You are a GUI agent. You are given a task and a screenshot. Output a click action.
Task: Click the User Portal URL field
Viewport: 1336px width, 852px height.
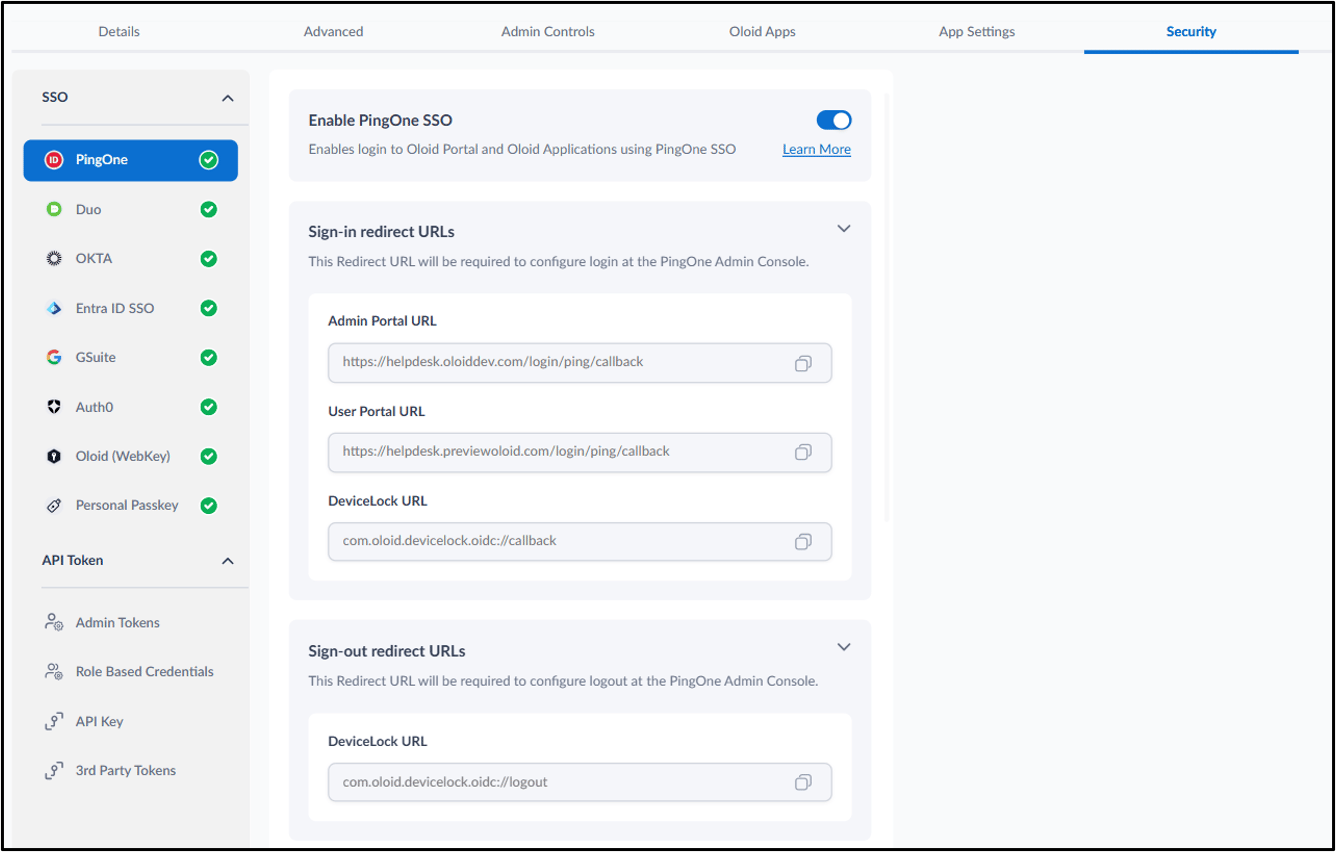580,452
